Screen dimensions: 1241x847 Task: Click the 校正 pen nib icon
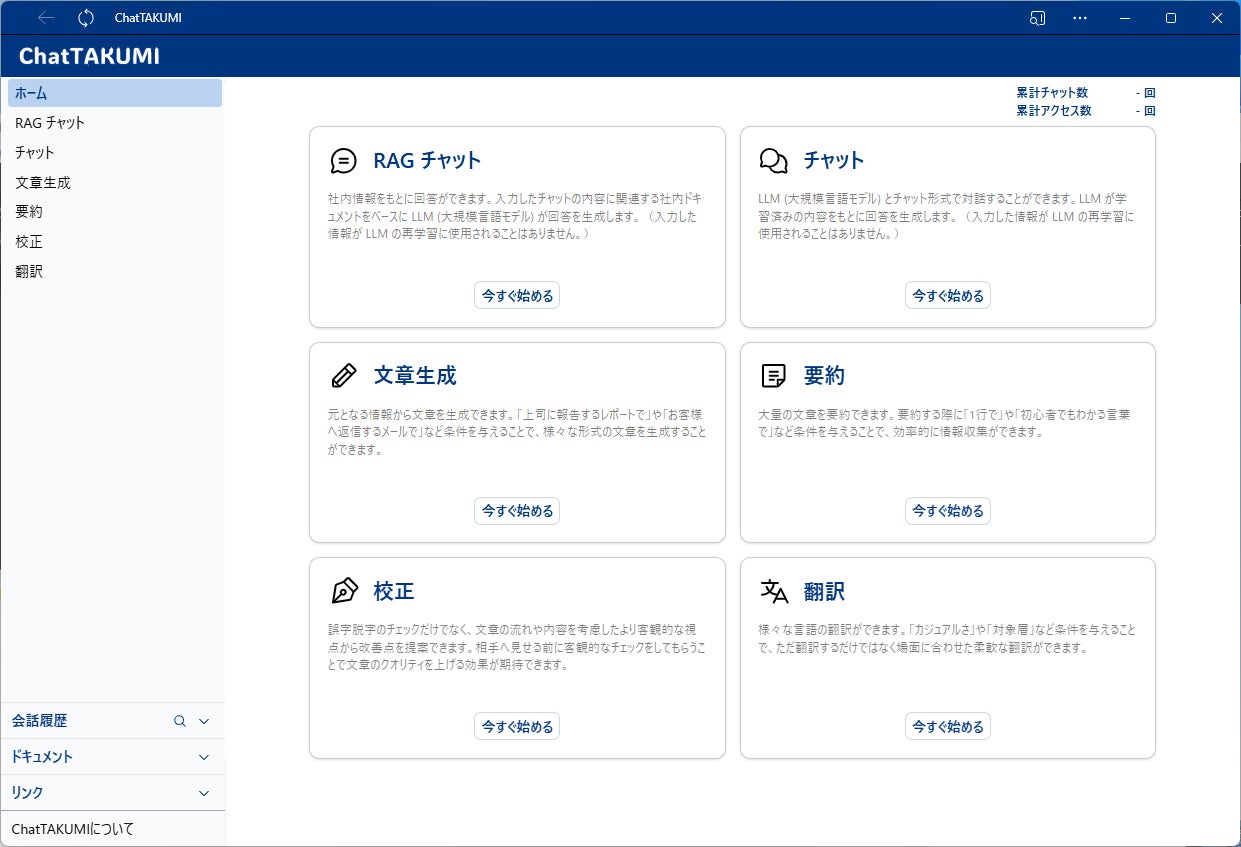[x=344, y=591]
